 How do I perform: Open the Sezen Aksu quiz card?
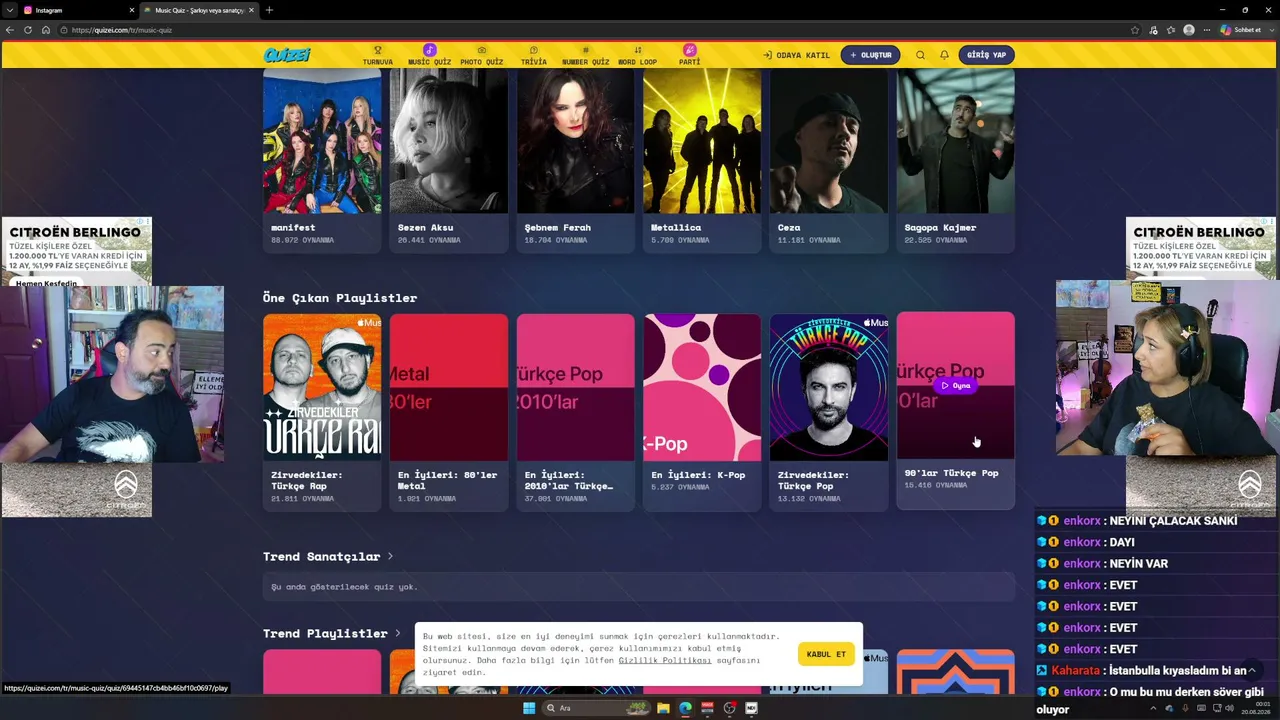tap(449, 160)
